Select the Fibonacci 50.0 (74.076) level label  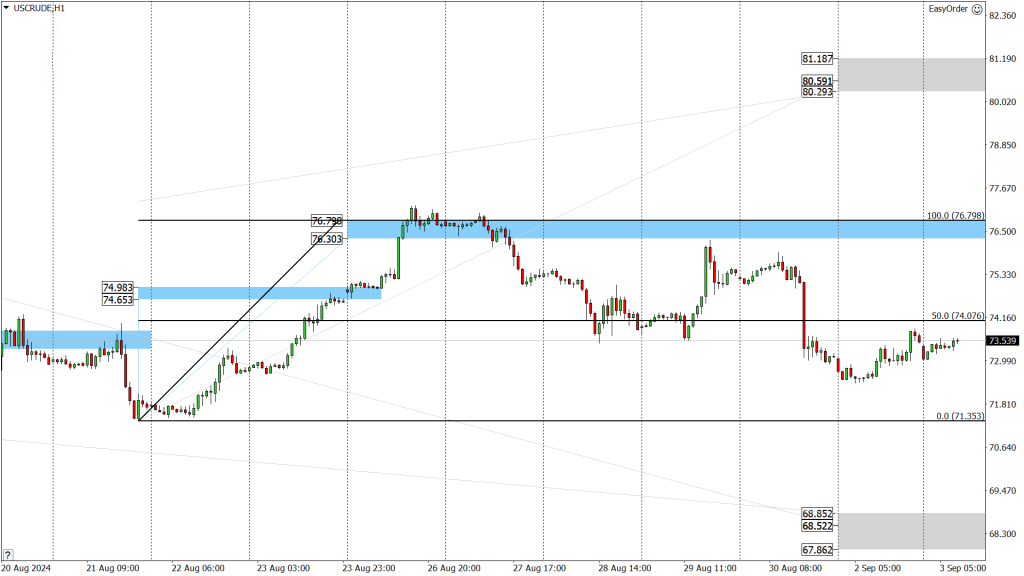pyautogui.click(x=957, y=315)
